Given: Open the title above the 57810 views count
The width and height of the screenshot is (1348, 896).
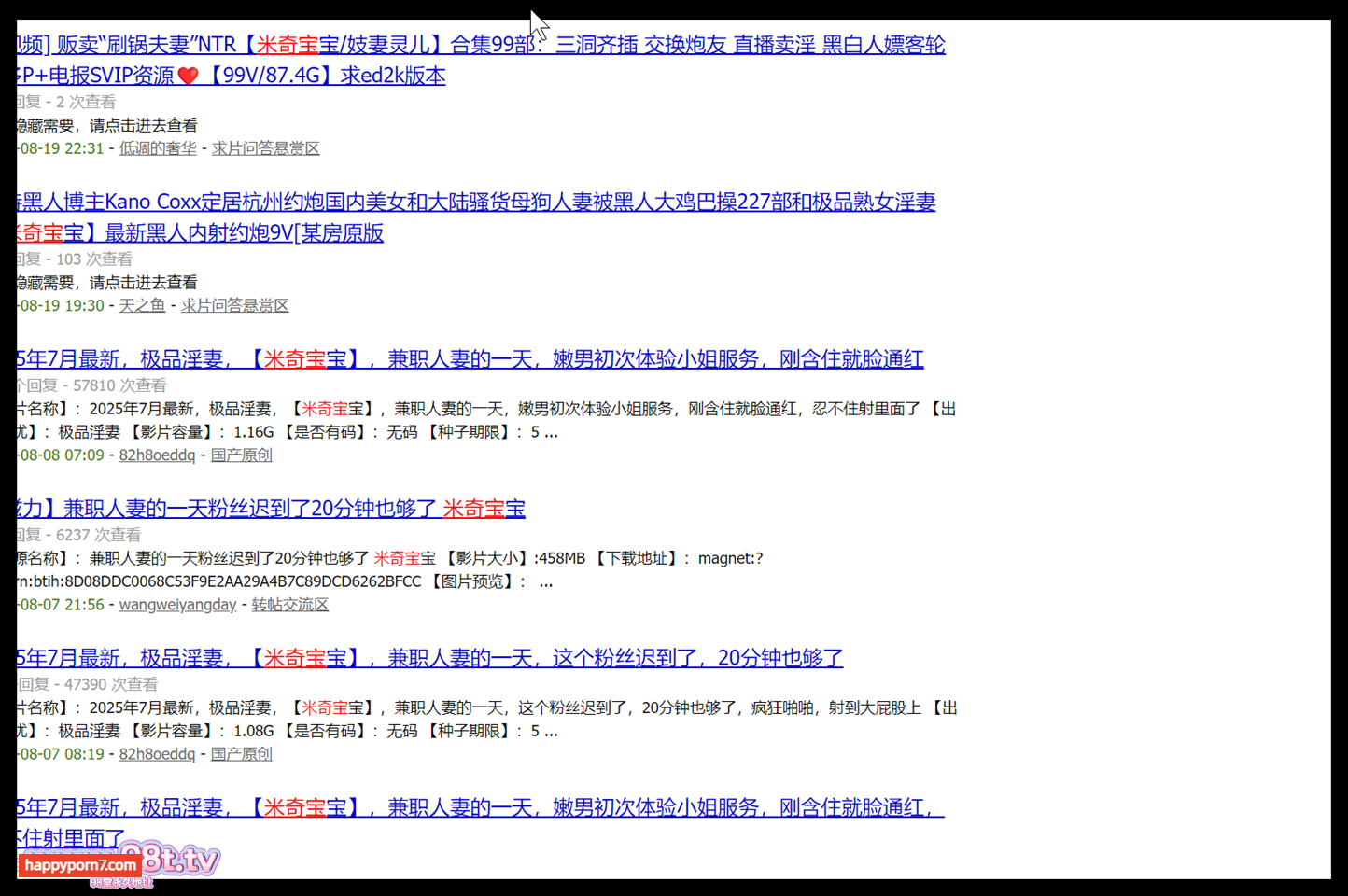Looking at the screenshot, I should [470, 359].
